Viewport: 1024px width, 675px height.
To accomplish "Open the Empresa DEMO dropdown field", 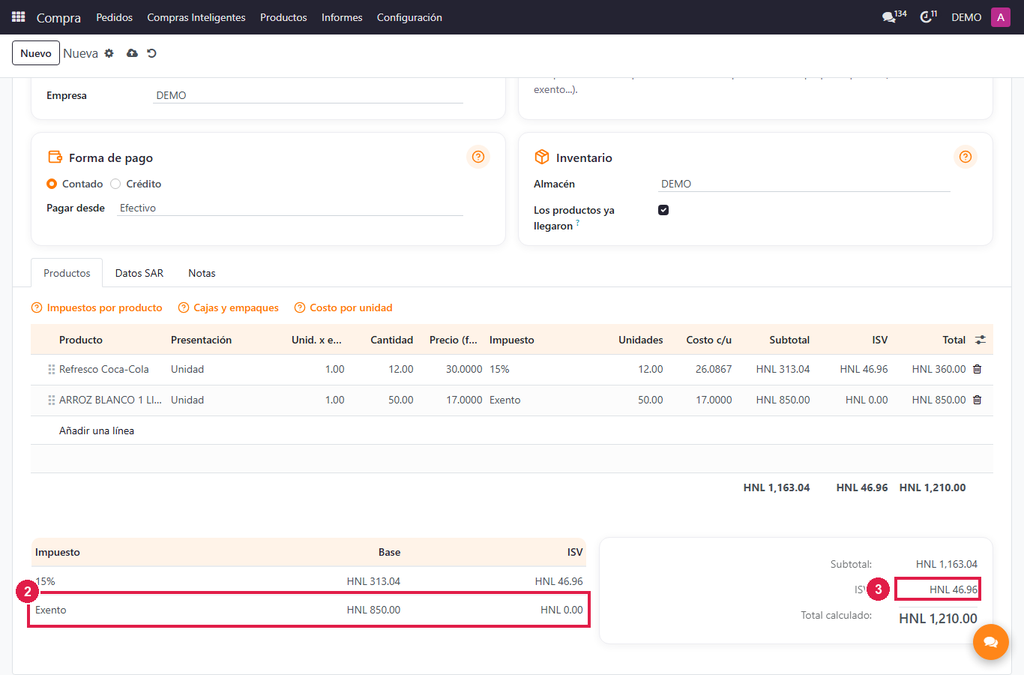I will pos(308,95).
